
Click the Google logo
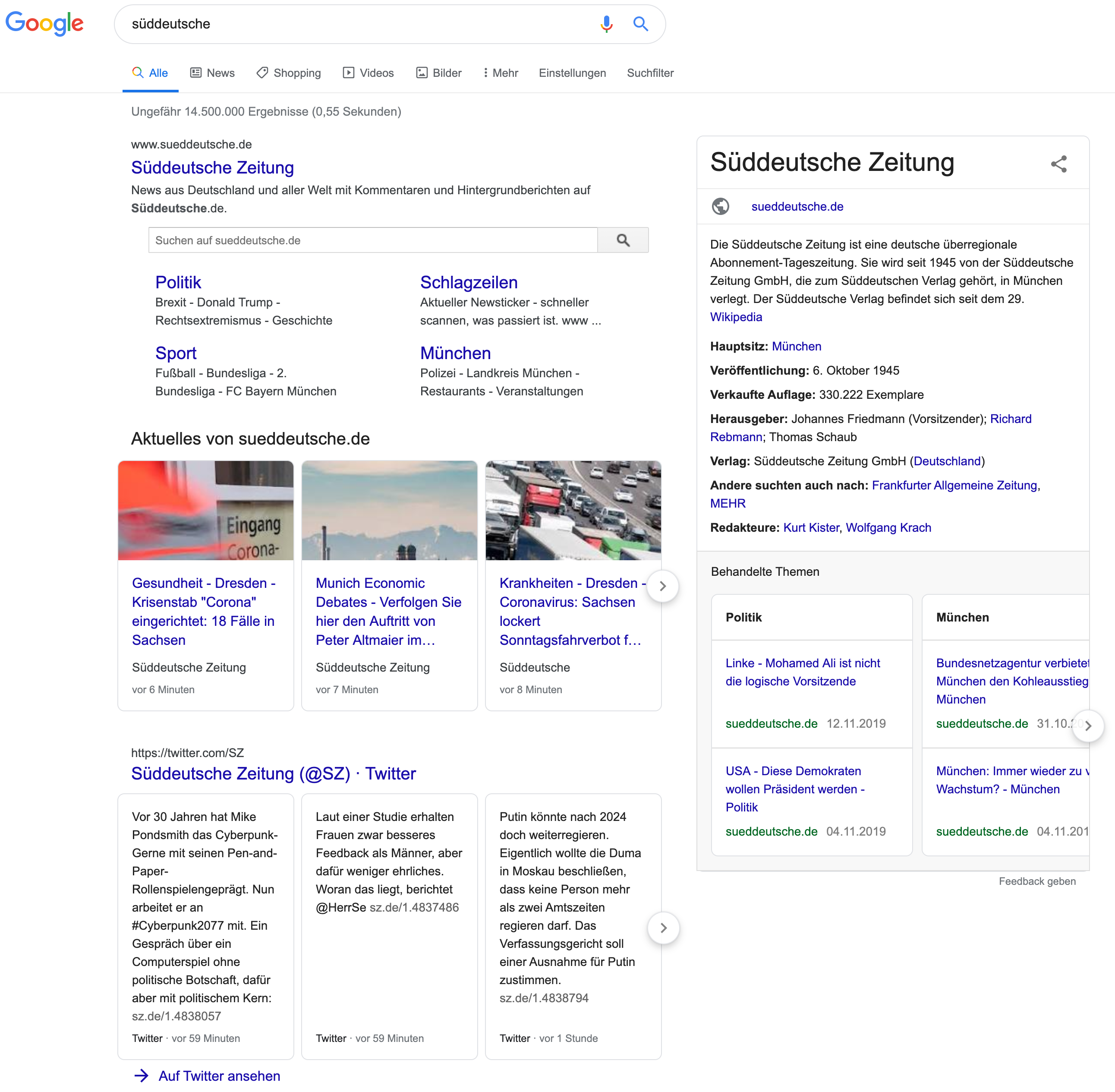tap(44, 23)
